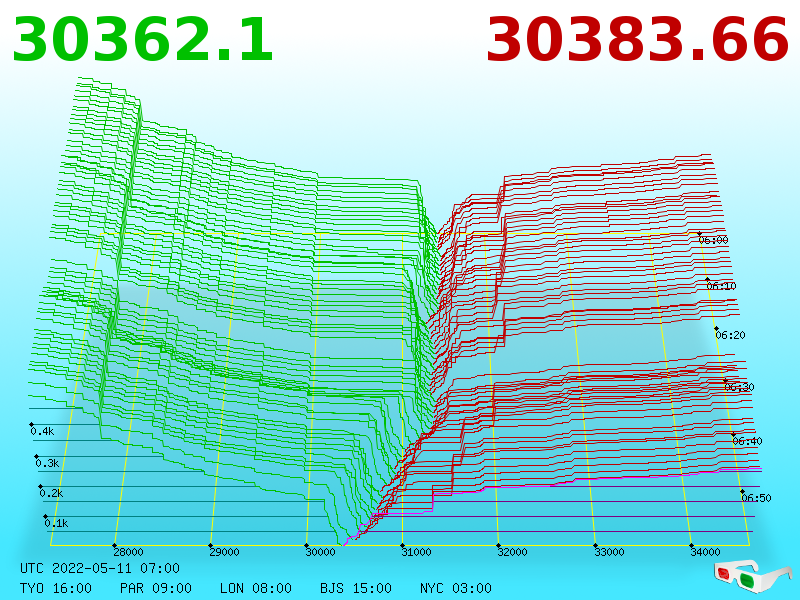This screenshot has height=600, width=800.
Task: Click the 06:10 time axis label
Action: [x=721, y=286]
